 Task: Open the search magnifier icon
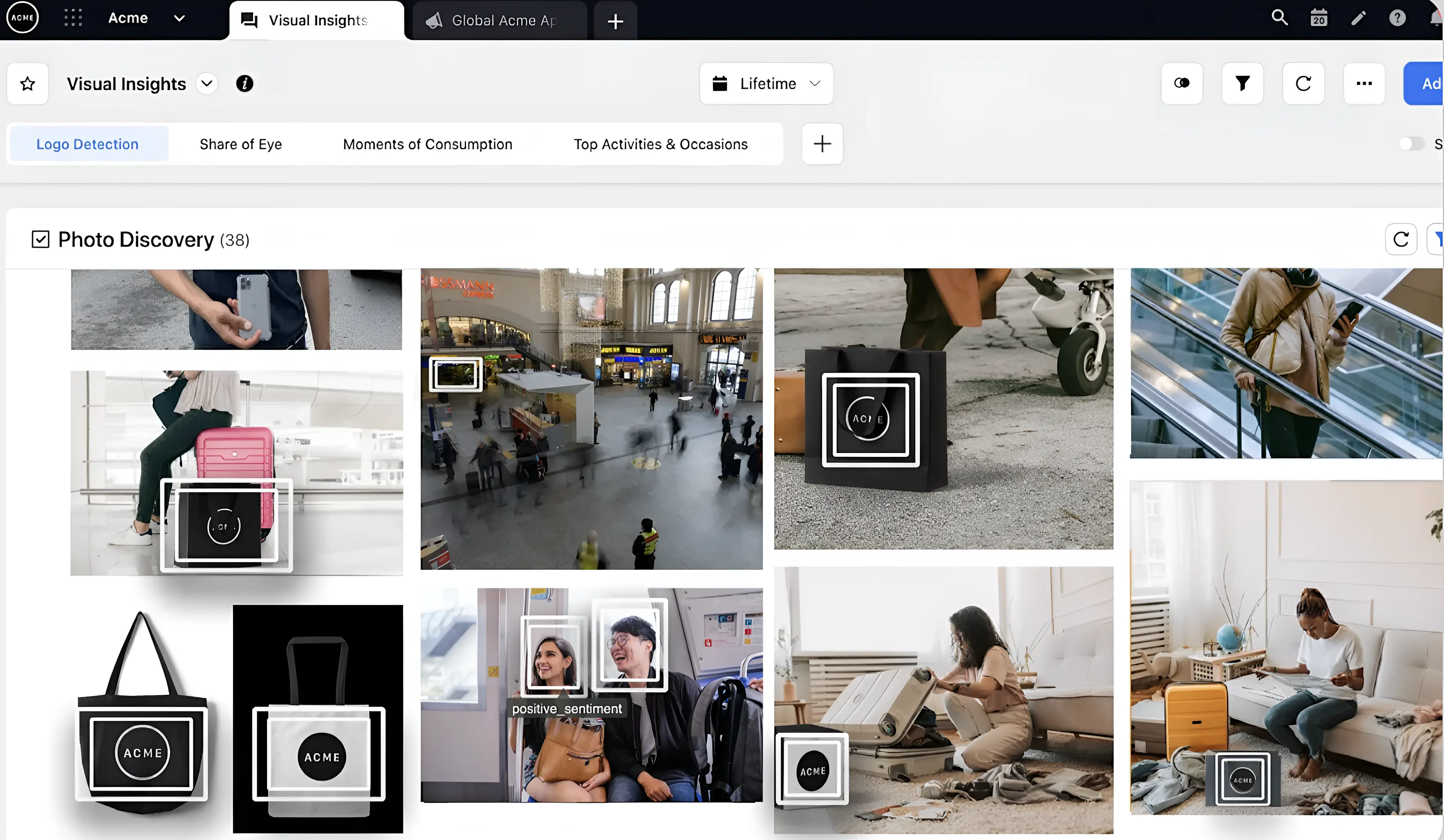(x=1279, y=18)
